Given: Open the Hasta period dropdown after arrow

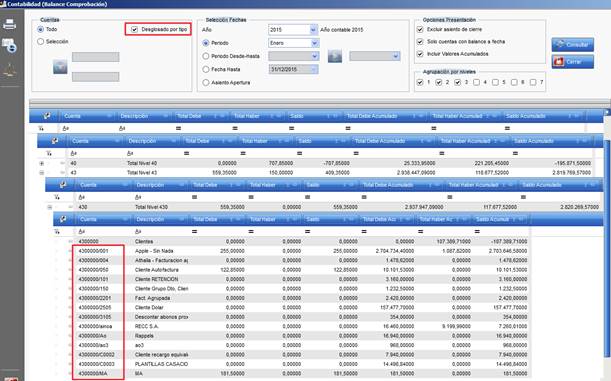Looking at the screenshot, I should tap(396, 56).
